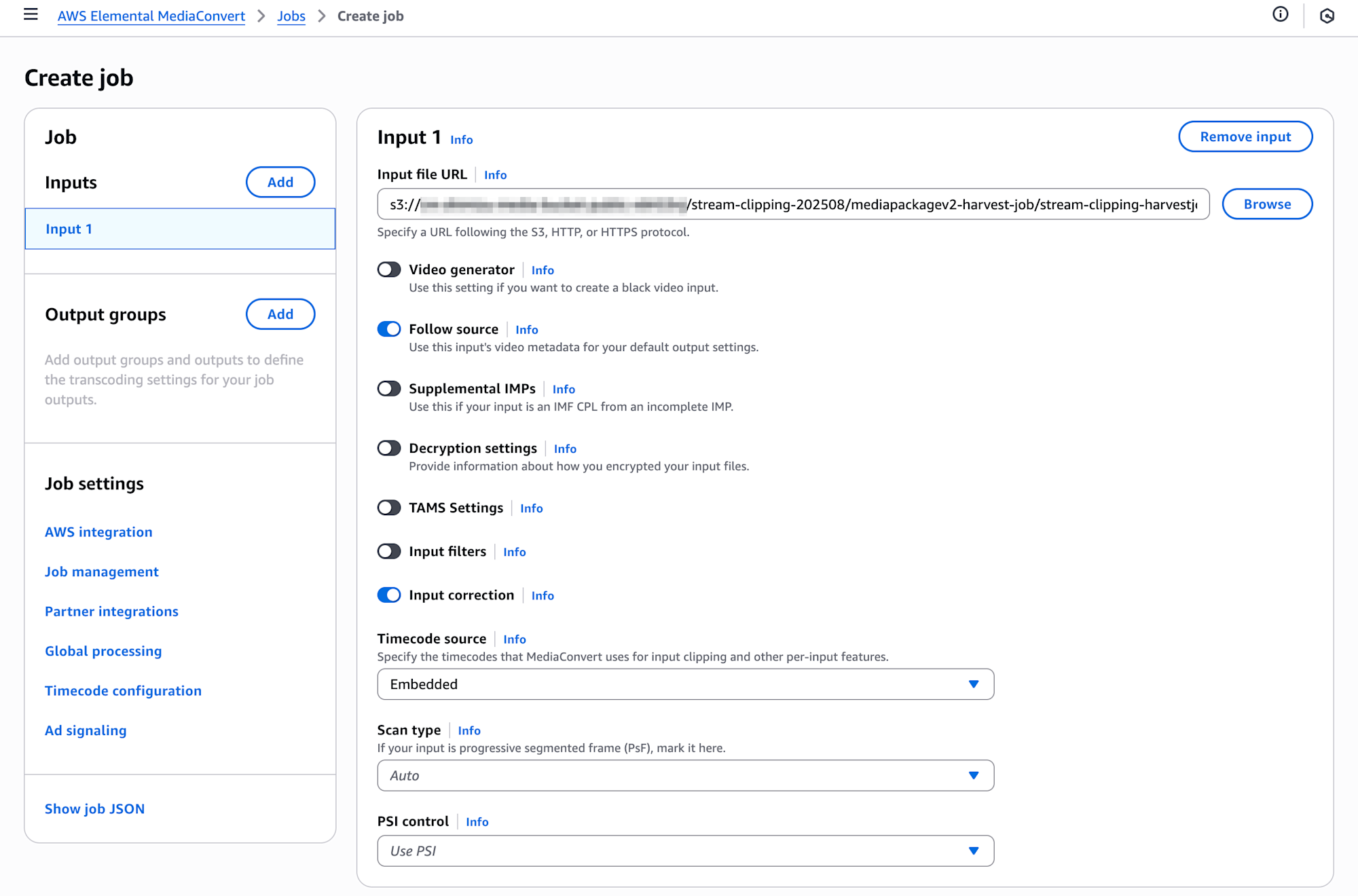This screenshot has height=896, width=1358.
Task: Click the 'Create job' breadcrumb text
Action: [371, 16]
